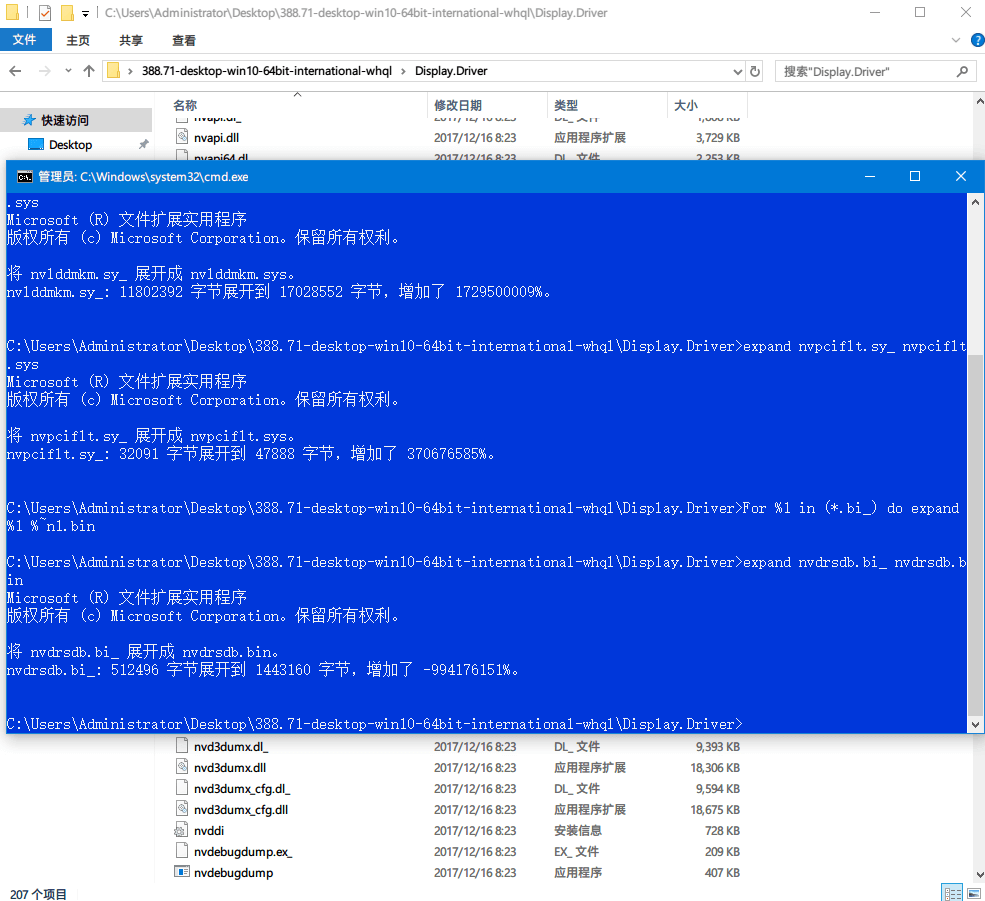Click Explorer quick access properties checkmark icon
The height and width of the screenshot is (901, 985).
pos(45,13)
